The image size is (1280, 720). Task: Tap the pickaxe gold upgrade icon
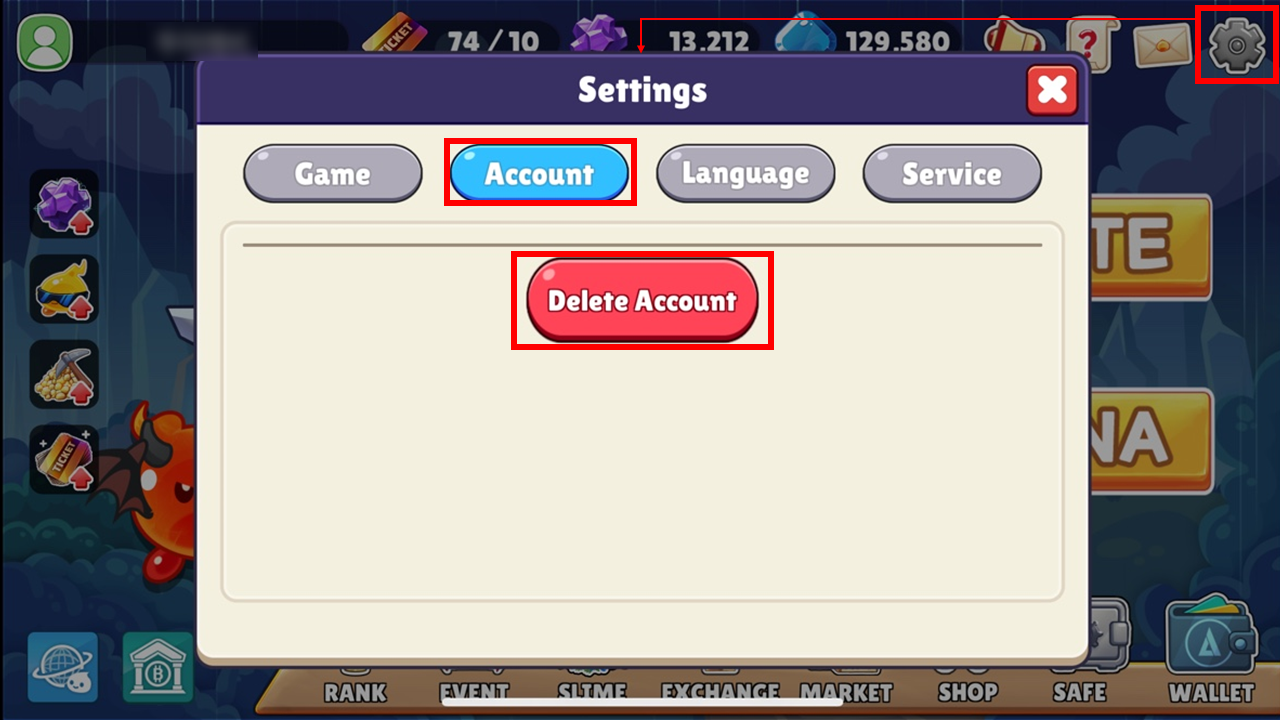[64, 374]
